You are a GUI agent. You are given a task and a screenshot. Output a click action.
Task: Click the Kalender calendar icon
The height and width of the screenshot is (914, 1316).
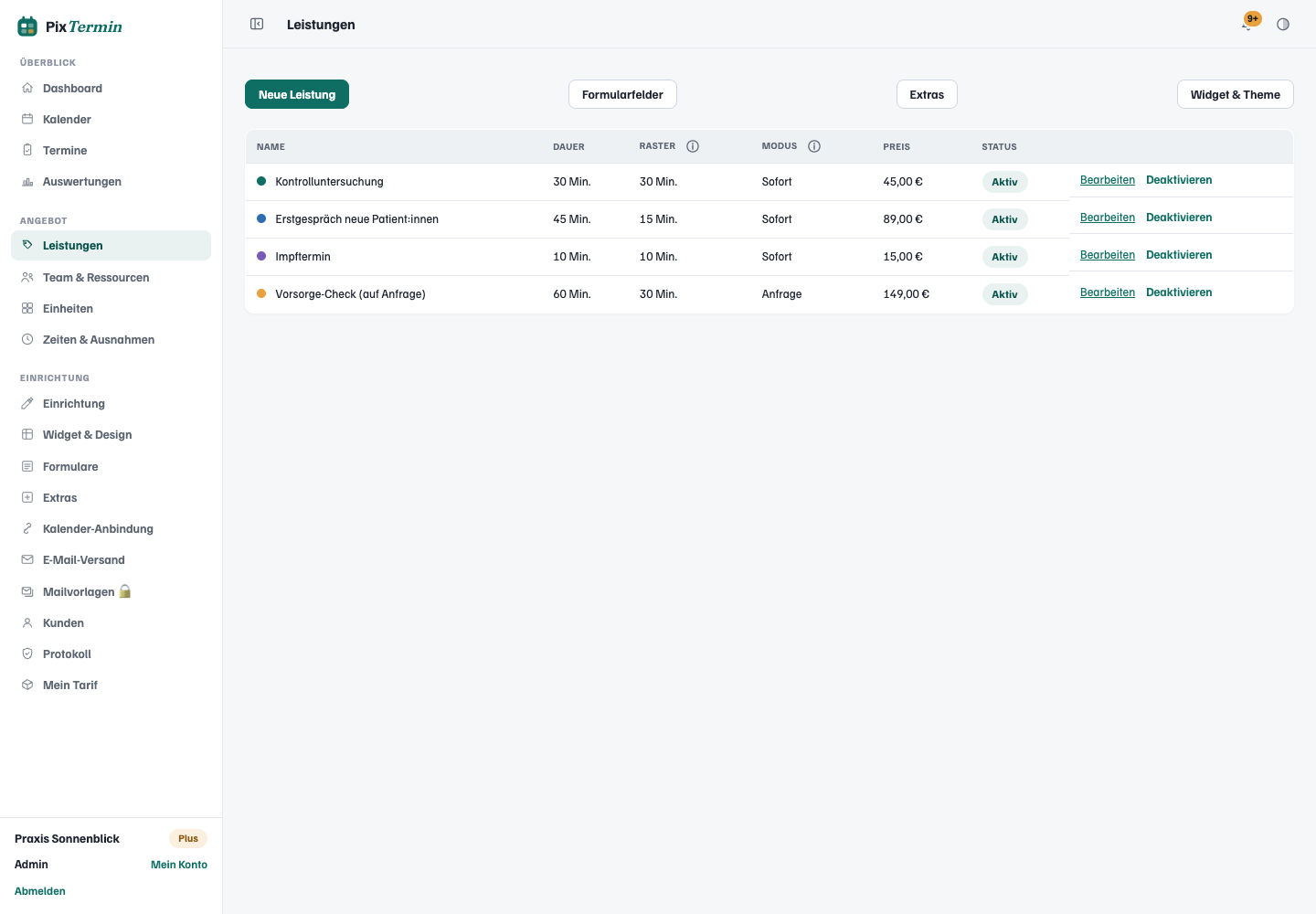point(27,120)
